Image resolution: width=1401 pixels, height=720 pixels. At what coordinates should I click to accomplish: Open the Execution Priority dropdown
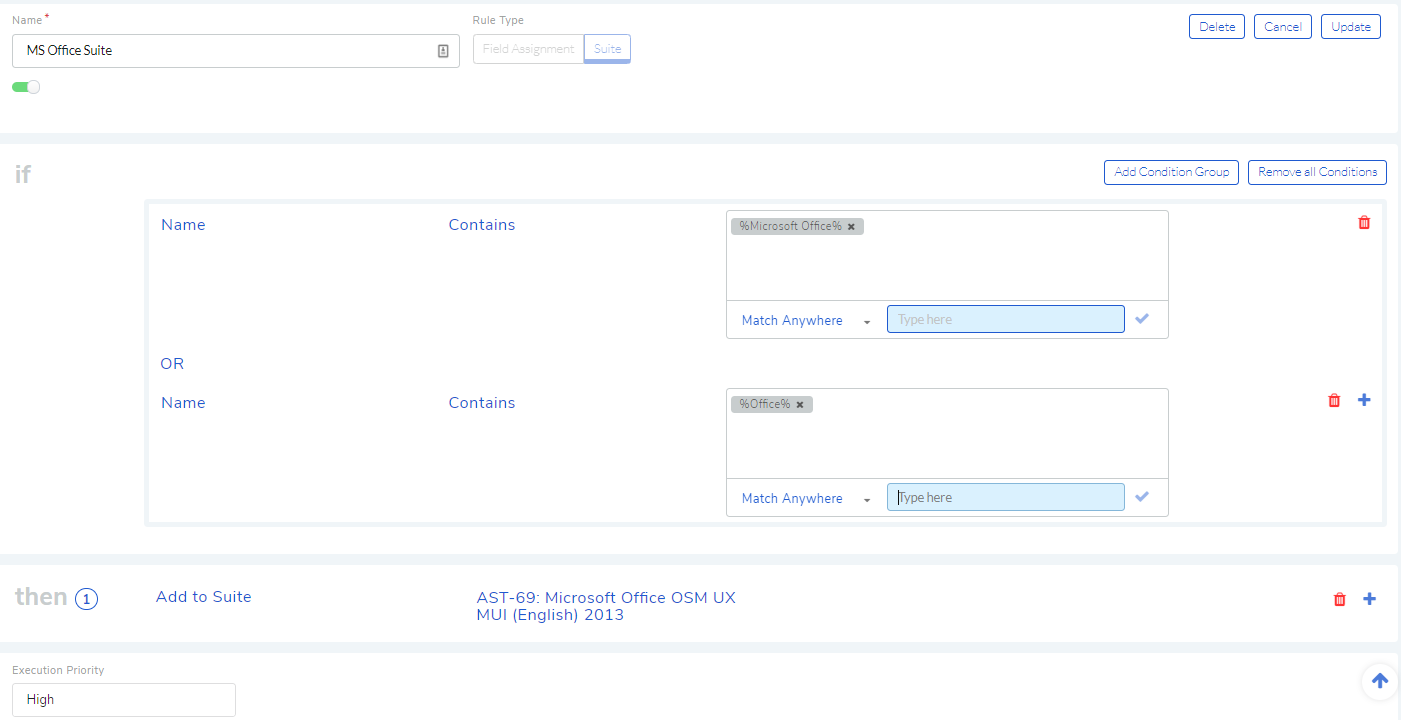coord(124,700)
